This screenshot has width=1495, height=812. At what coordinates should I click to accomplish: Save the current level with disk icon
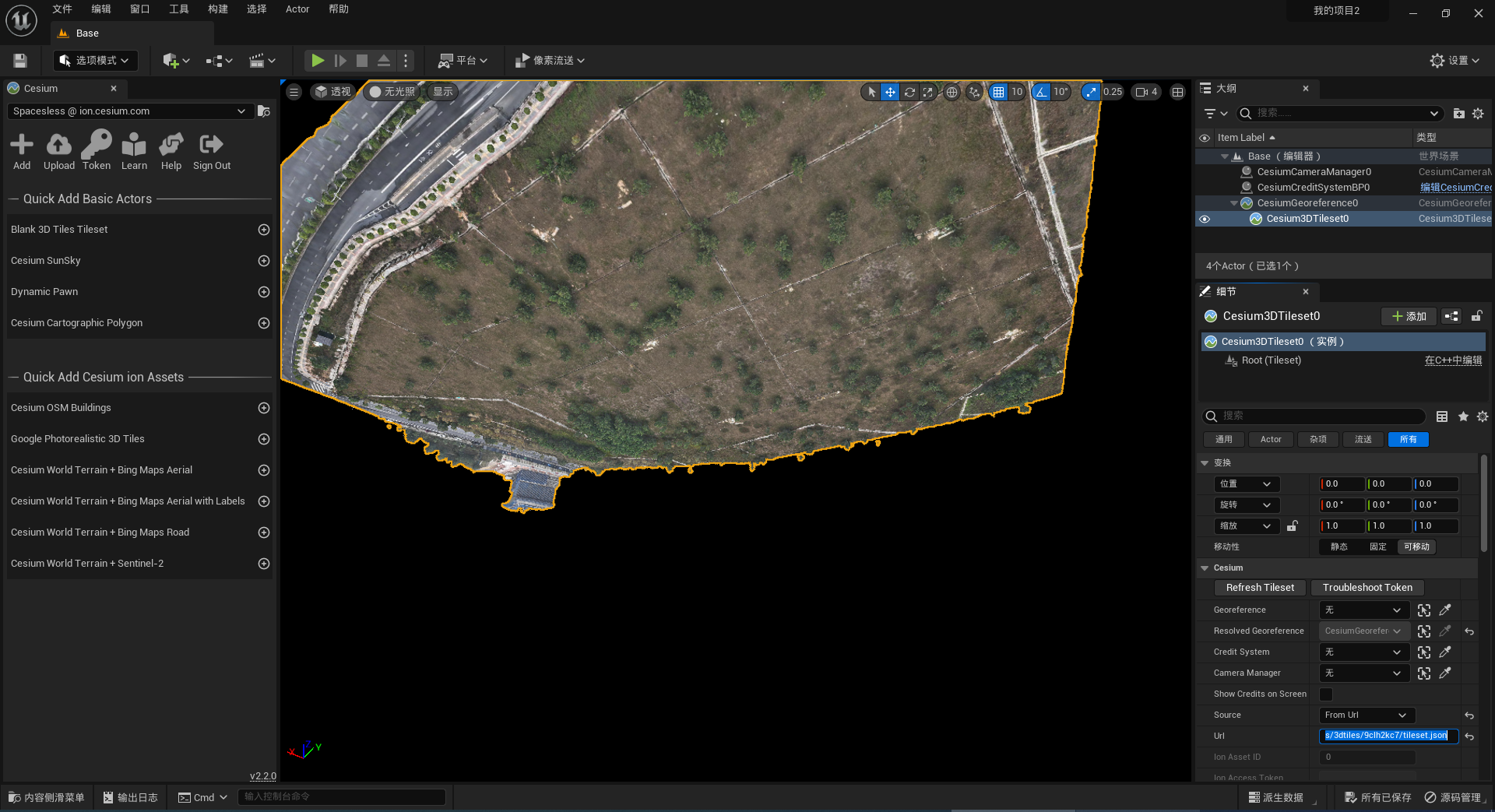coord(20,60)
